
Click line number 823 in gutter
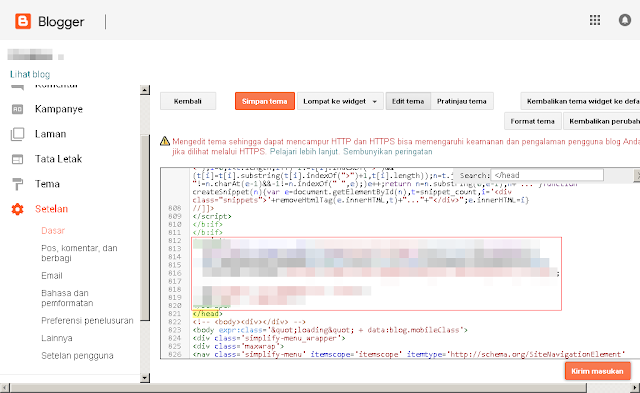pos(174,330)
